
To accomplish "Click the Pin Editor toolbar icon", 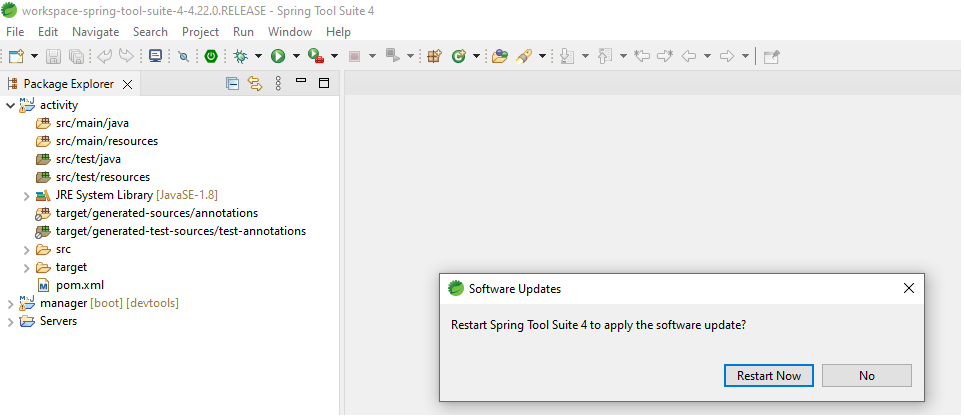I will pos(772,57).
